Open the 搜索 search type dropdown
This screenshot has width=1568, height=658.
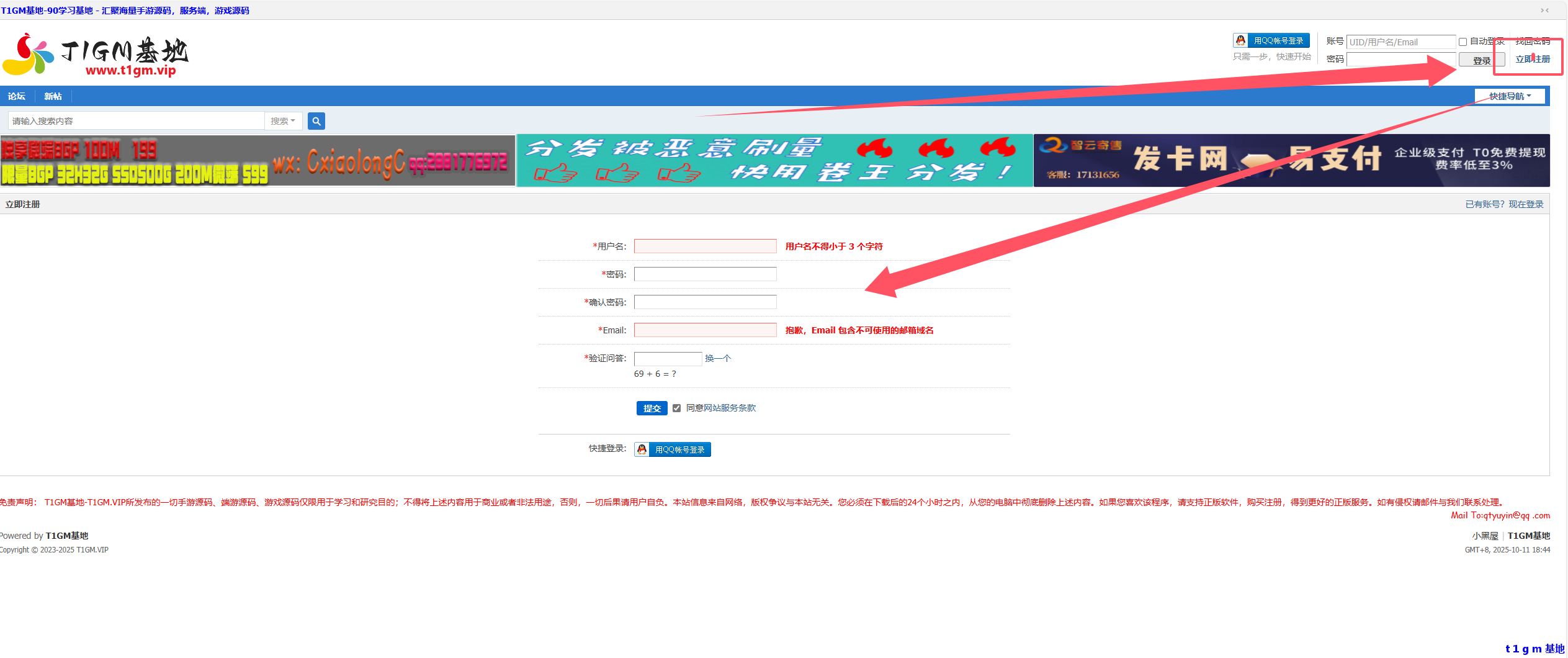tap(283, 120)
